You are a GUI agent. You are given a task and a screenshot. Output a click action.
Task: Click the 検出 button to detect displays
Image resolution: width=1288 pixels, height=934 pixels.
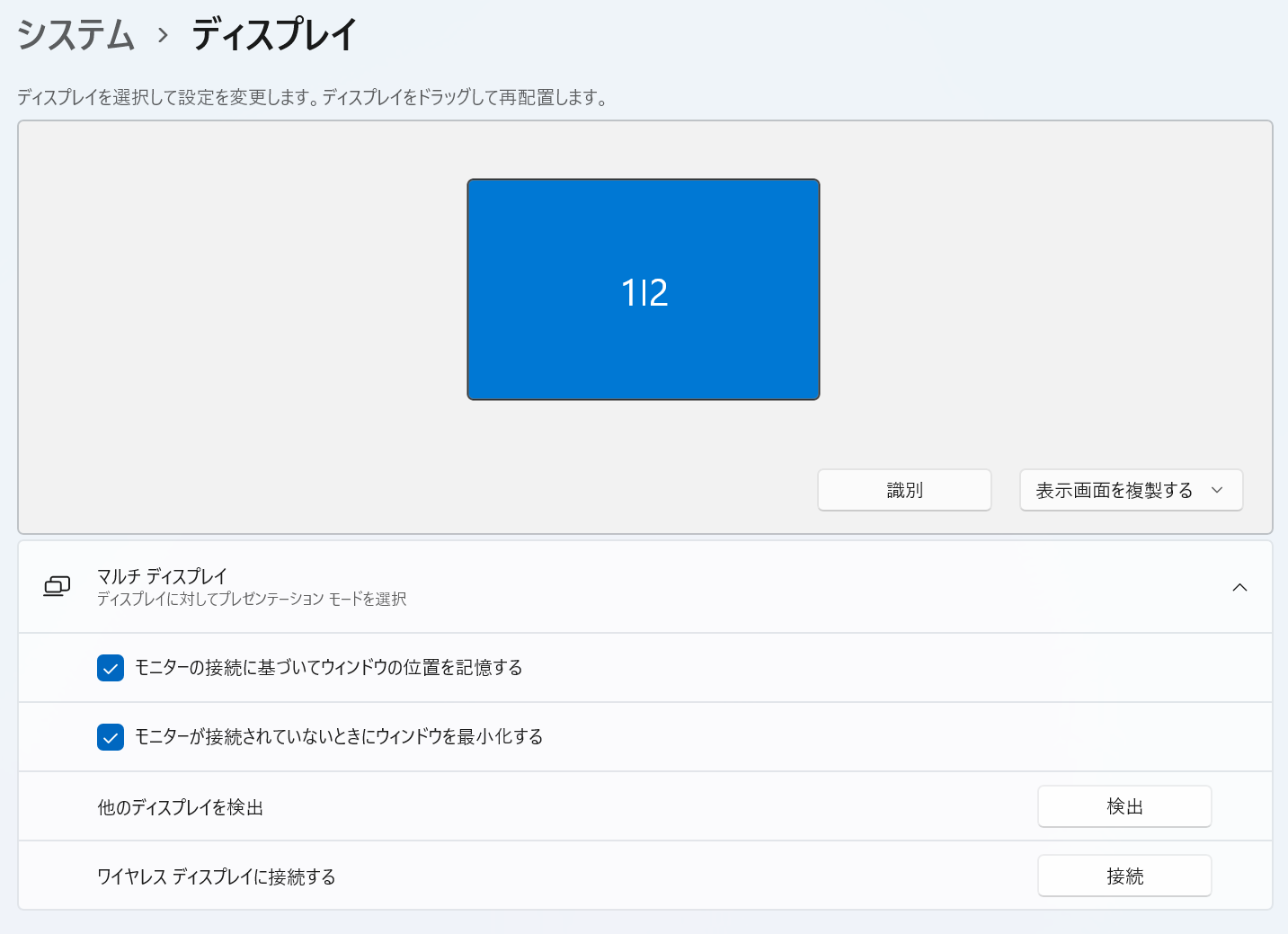point(1124,806)
